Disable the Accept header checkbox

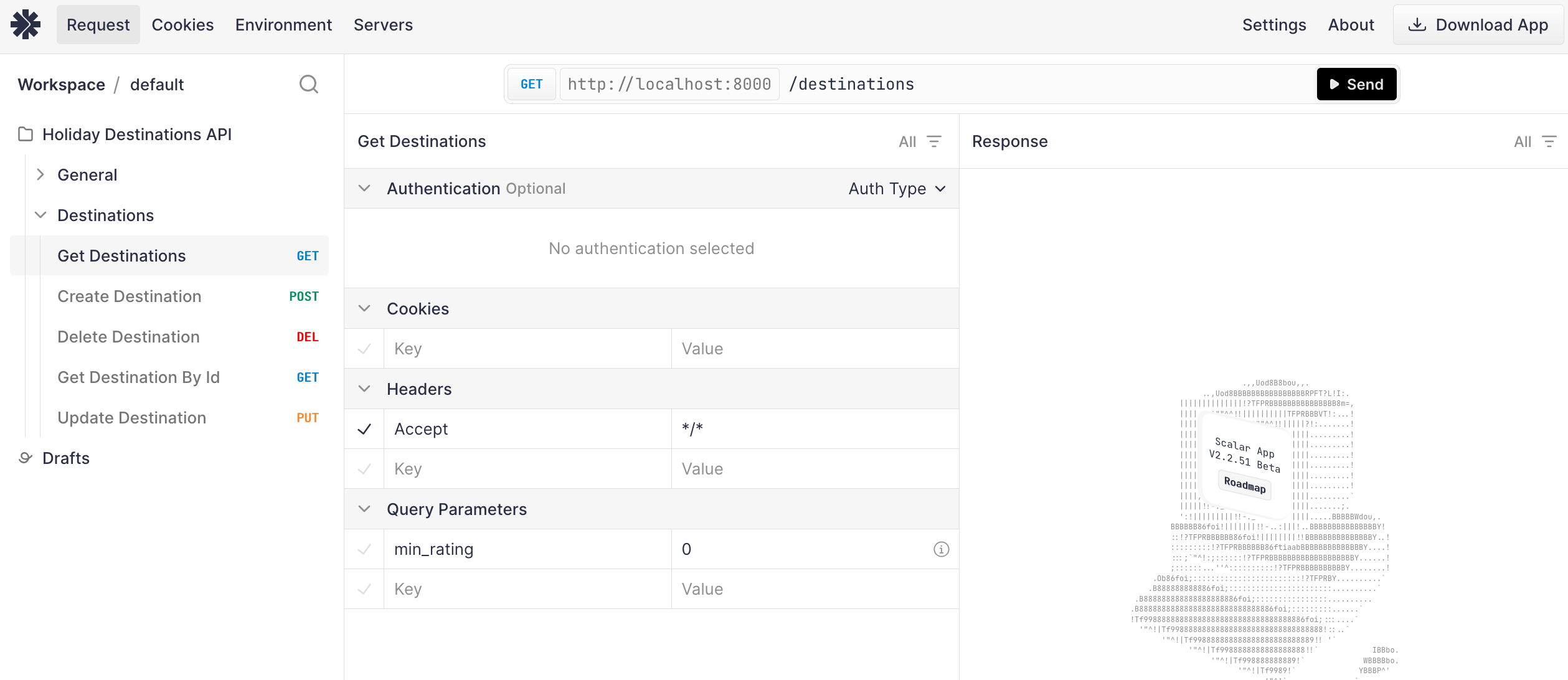pos(364,428)
